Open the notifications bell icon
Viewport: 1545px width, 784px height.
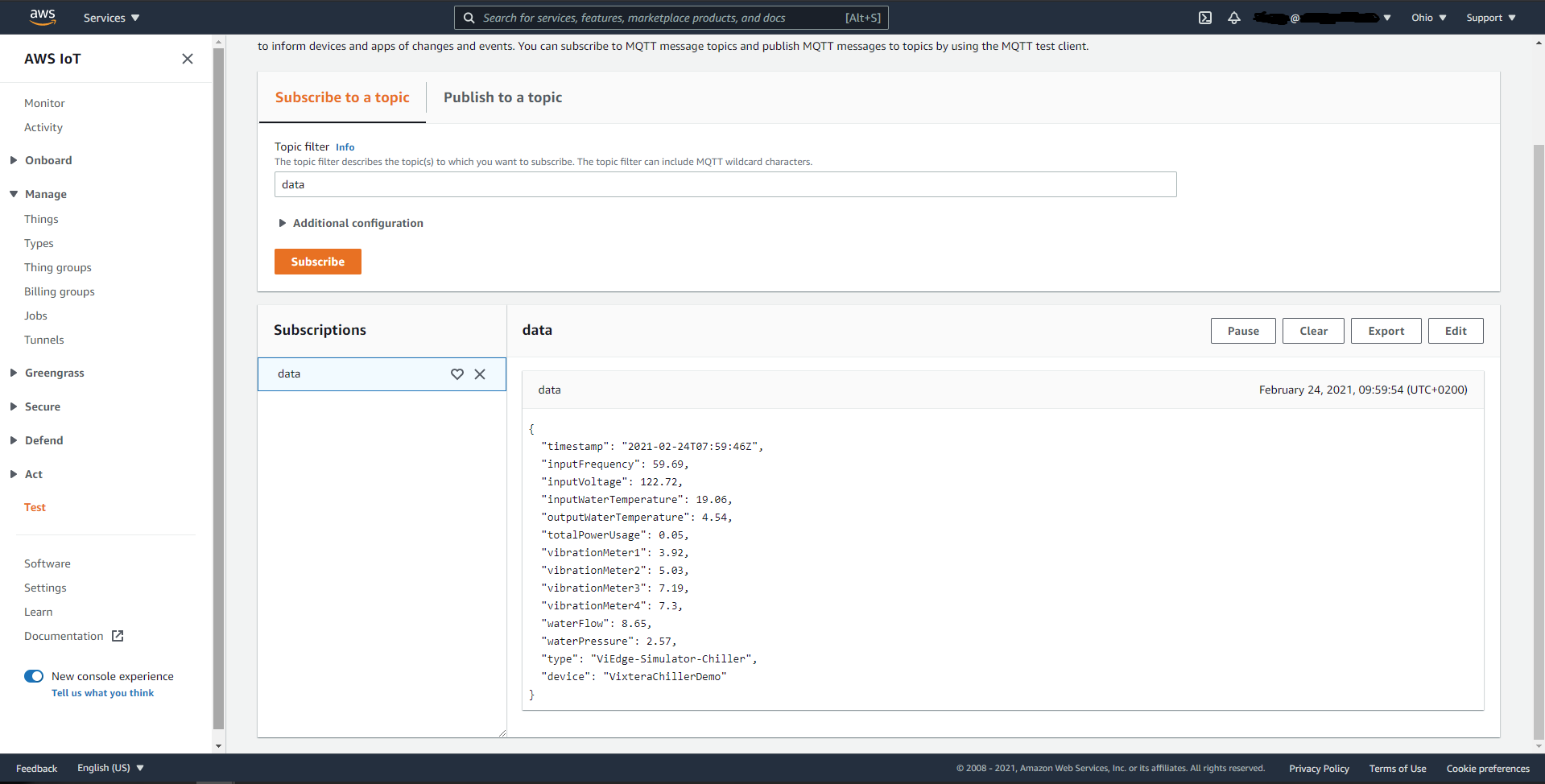(x=1234, y=18)
